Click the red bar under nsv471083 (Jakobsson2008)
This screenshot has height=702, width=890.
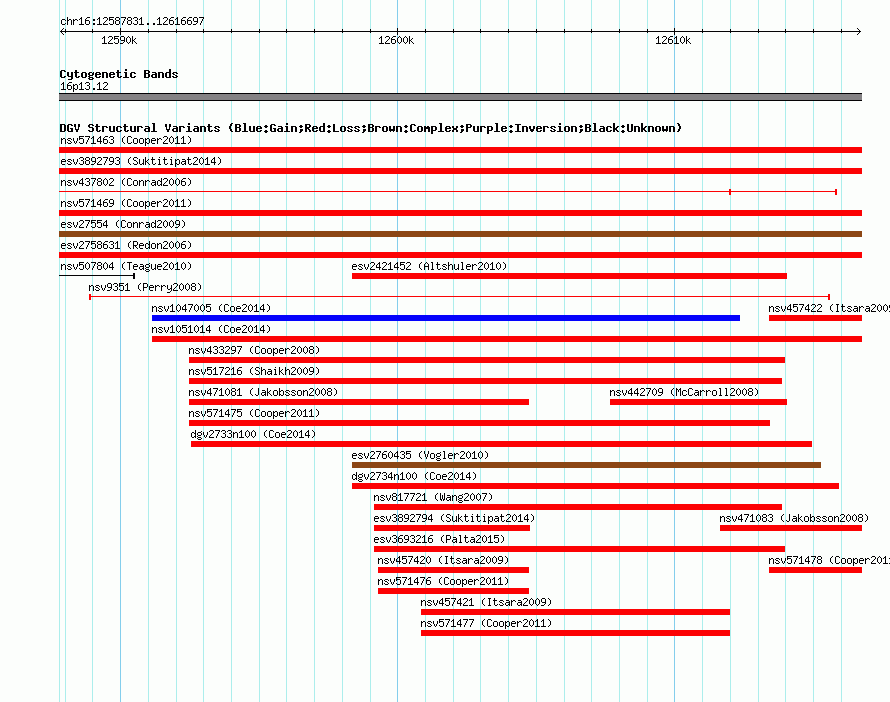click(791, 528)
